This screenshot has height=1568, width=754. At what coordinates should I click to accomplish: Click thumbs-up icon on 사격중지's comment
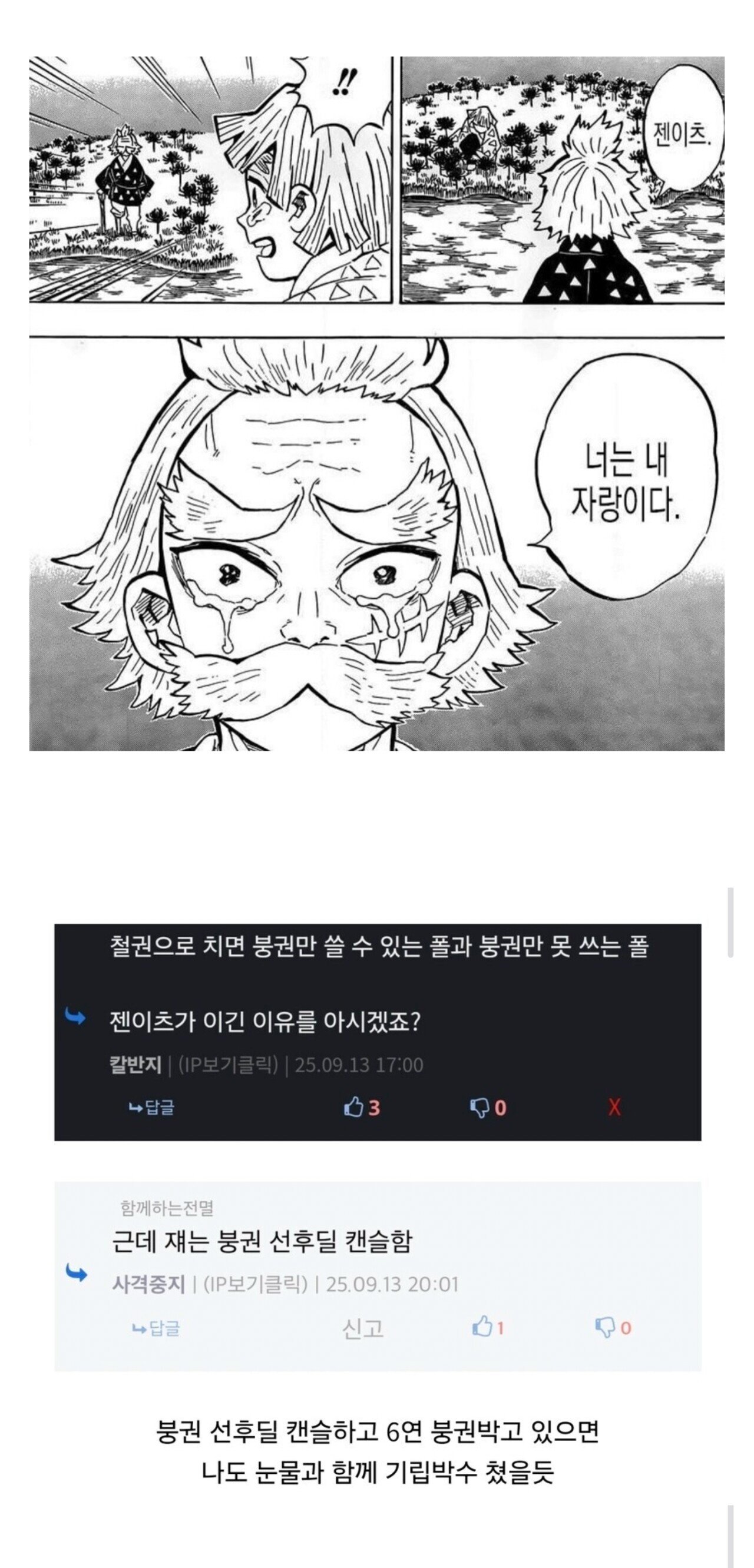(x=481, y=1327)
